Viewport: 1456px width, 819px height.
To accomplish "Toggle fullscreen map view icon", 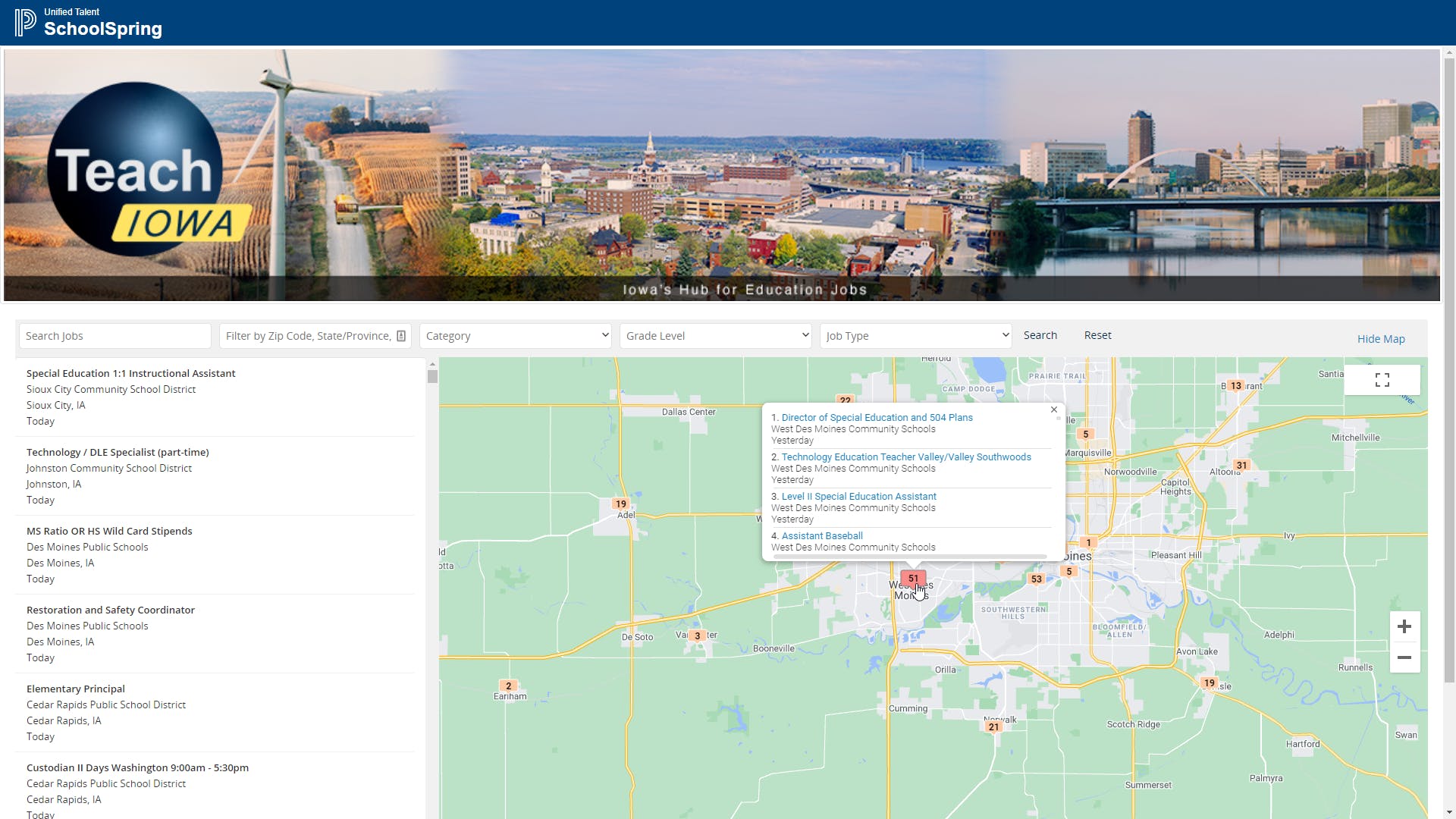I will [1382, 380].
